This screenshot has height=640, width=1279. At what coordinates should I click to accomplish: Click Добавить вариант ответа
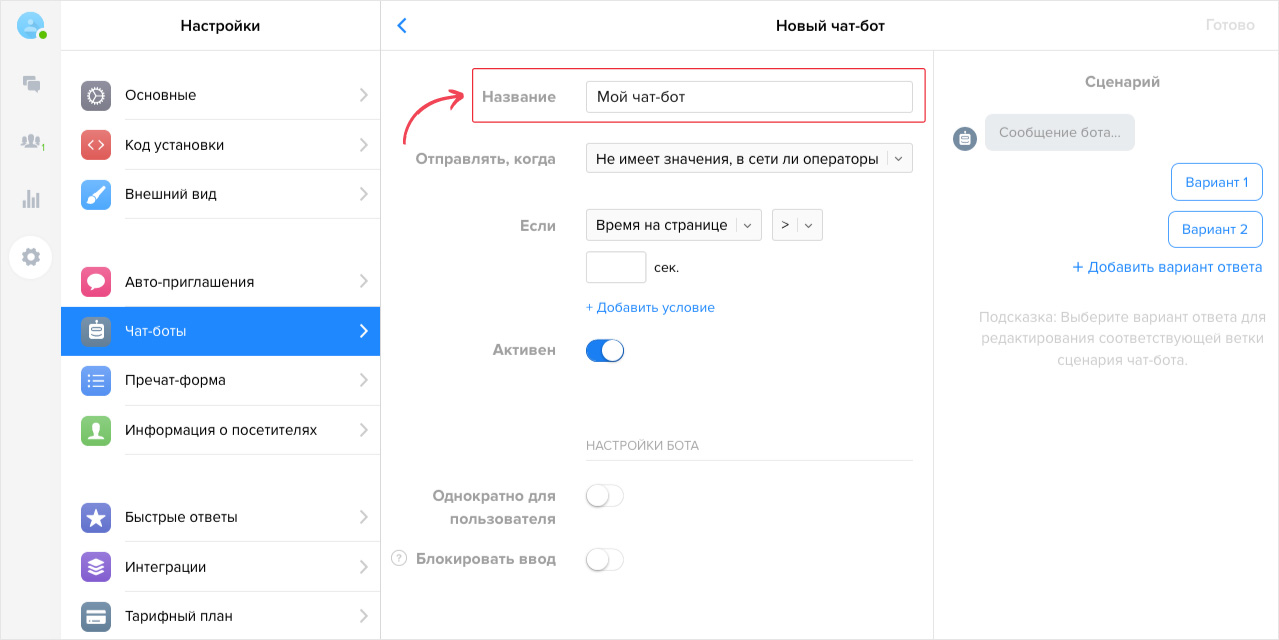(1167, 266)
